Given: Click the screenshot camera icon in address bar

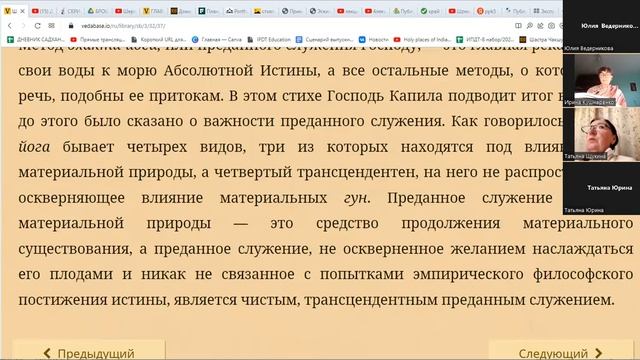Looking at the screenshot, I should 551,26.
